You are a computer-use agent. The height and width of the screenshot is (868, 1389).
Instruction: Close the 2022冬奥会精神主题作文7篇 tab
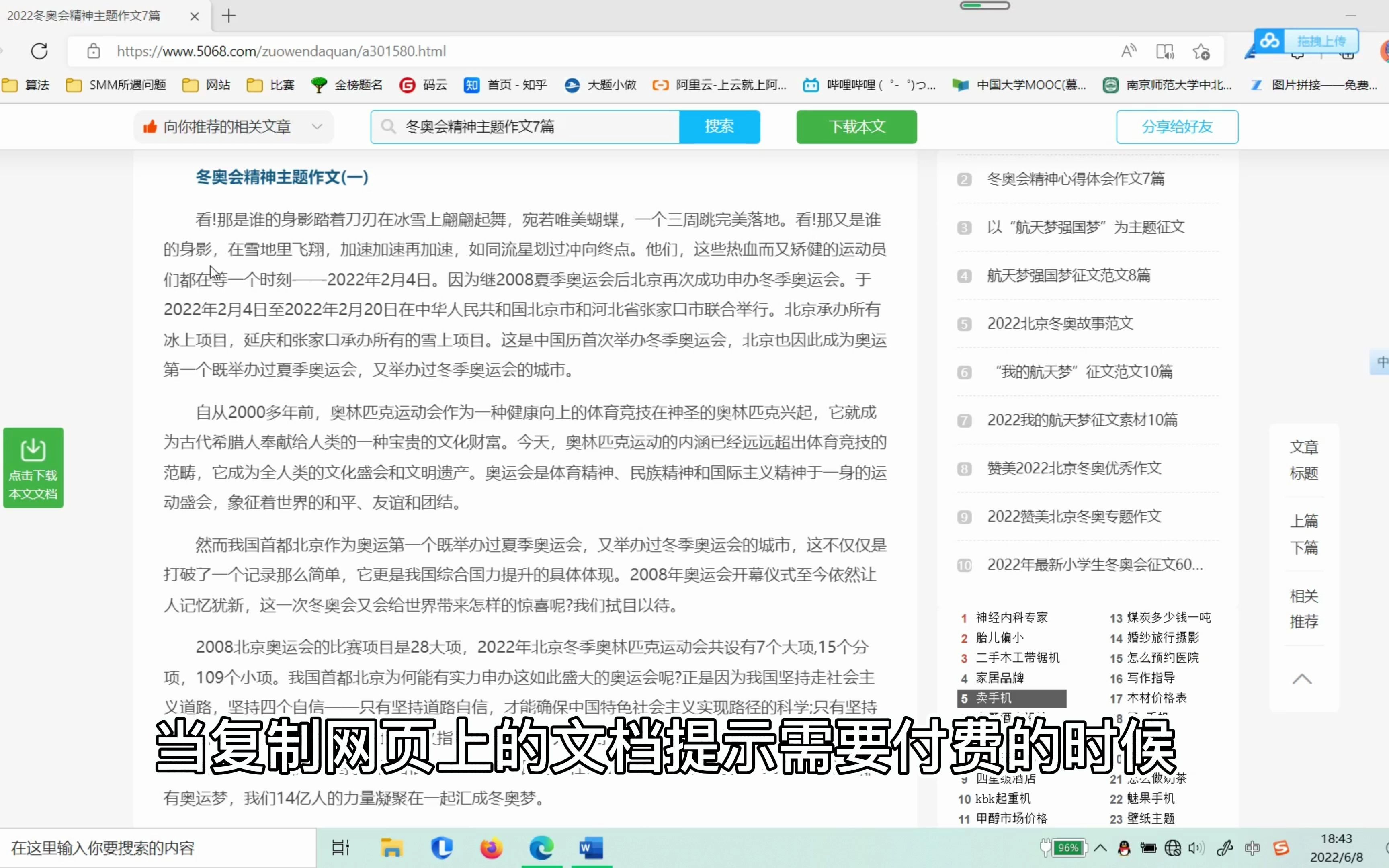point(195,16)
